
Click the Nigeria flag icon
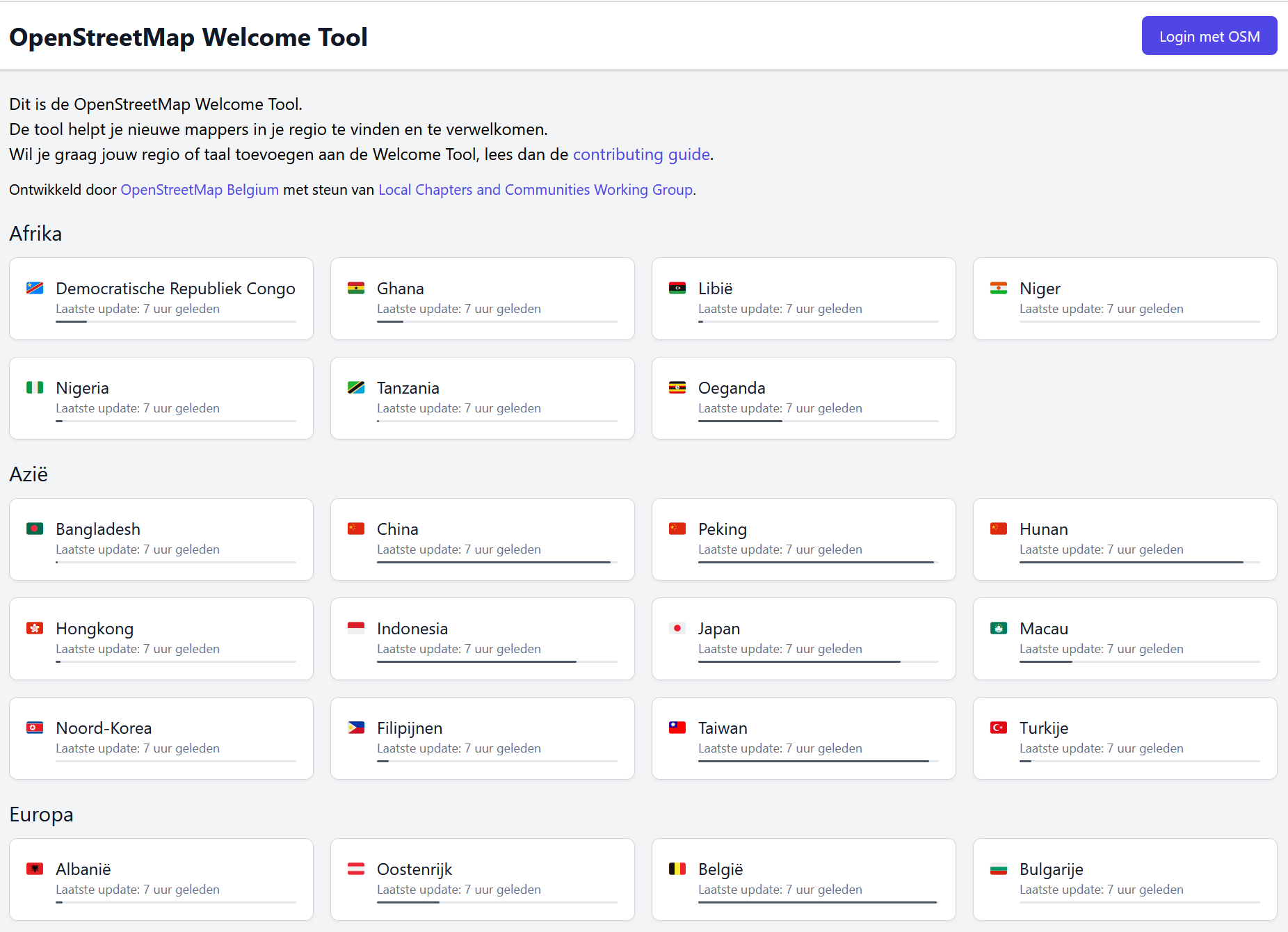tap(35, 387)
